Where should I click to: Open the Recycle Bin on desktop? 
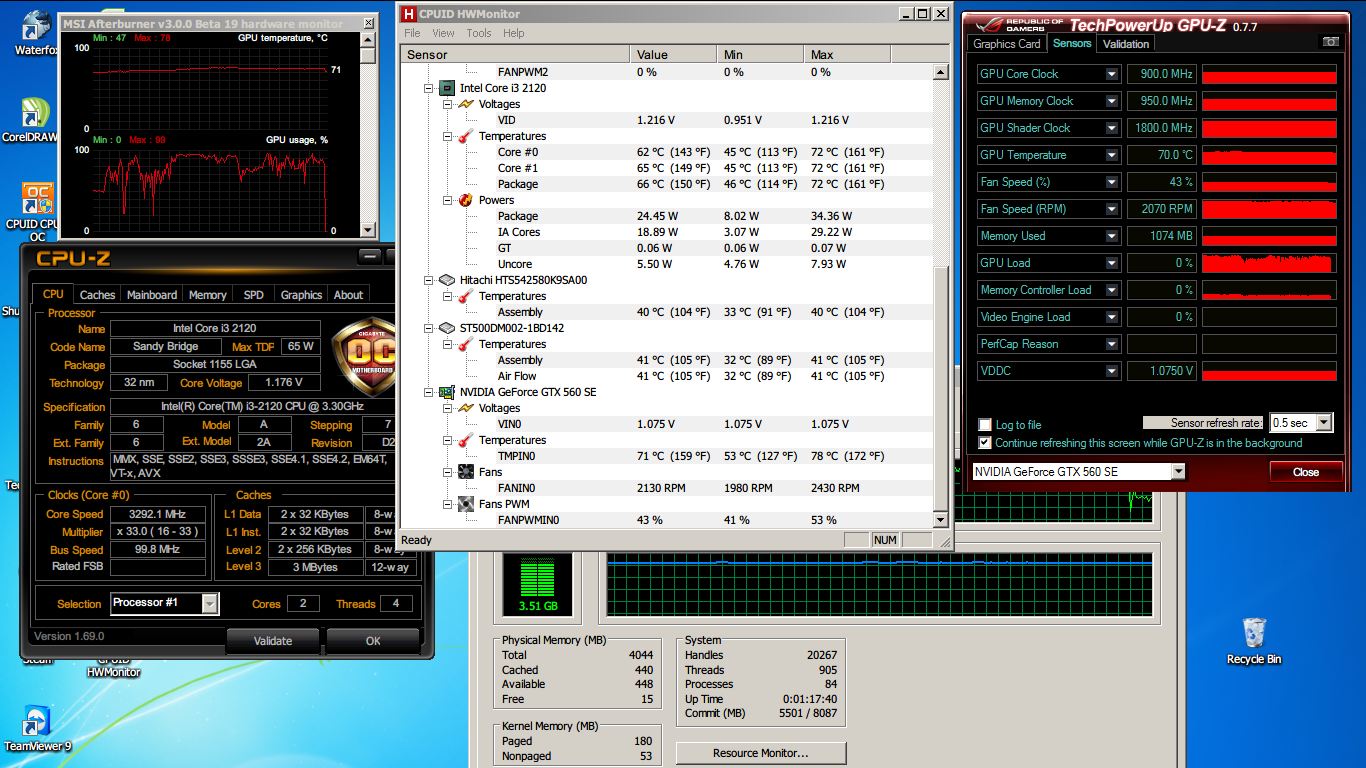tap(1254, 640)
